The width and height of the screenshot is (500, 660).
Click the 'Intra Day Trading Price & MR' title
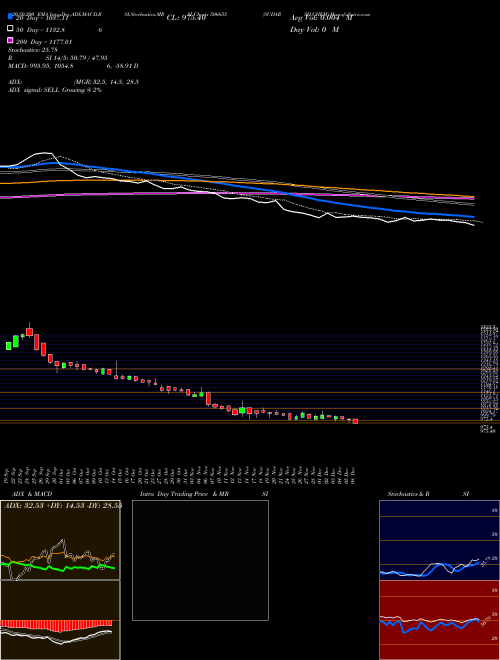(184, 494)
